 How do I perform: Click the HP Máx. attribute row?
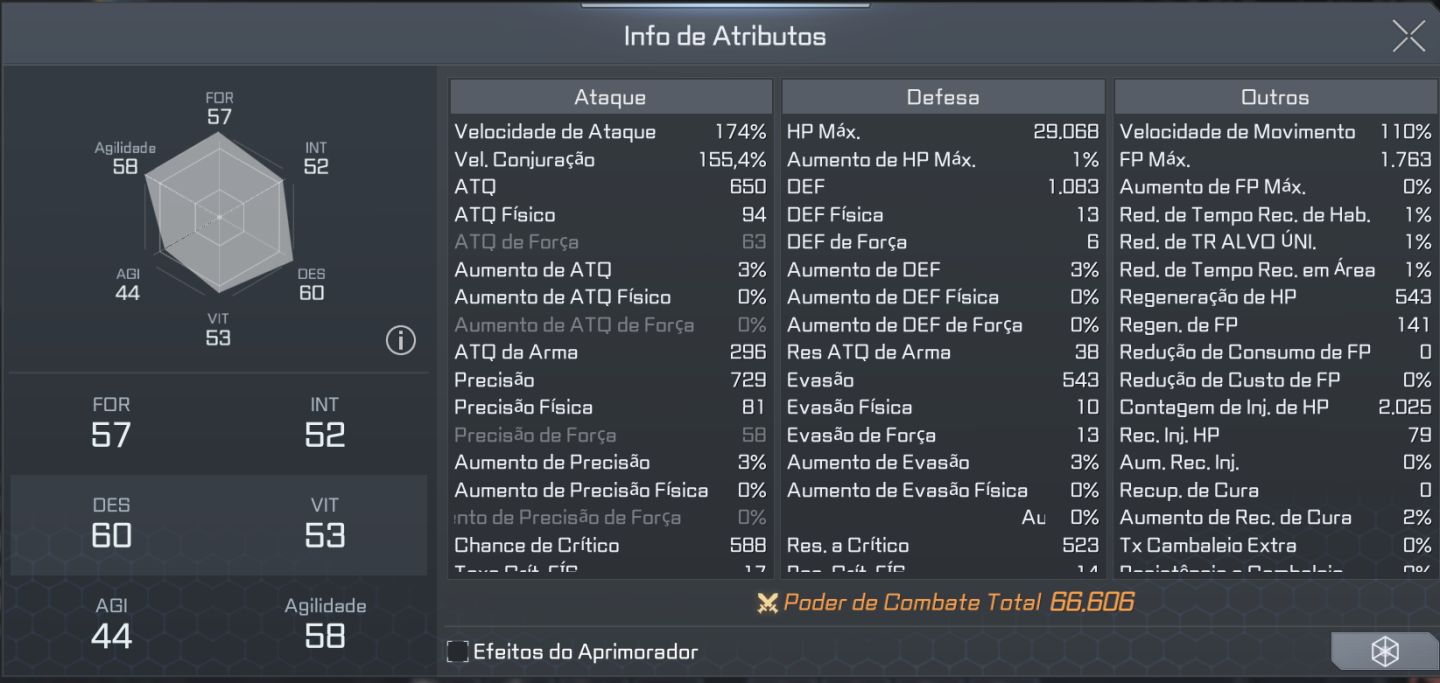[x=943, y=132]
